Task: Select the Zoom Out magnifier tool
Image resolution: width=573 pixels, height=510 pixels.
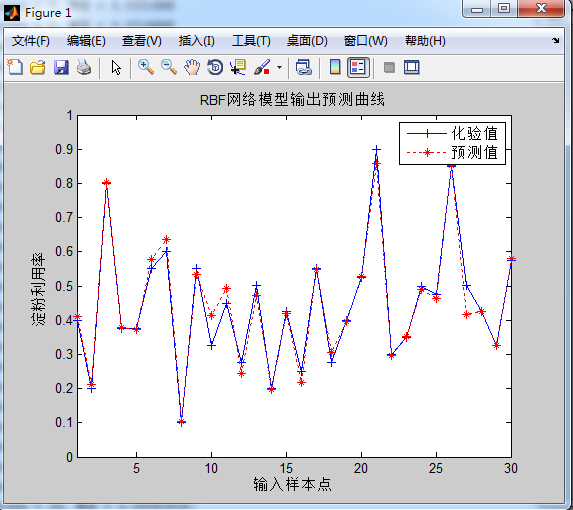Action: [x=169, y=67]
